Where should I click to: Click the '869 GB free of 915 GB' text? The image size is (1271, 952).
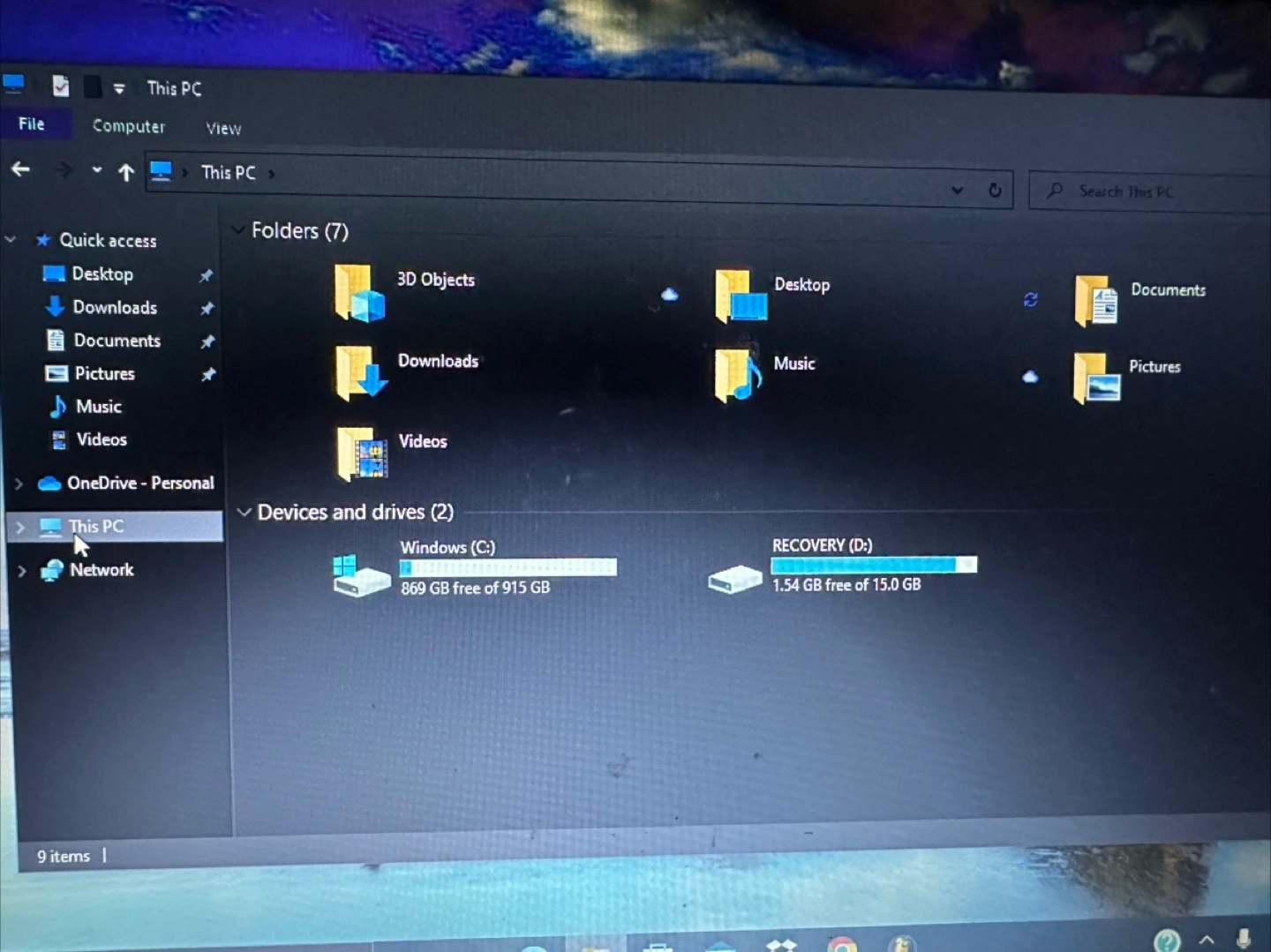(476, 588)
